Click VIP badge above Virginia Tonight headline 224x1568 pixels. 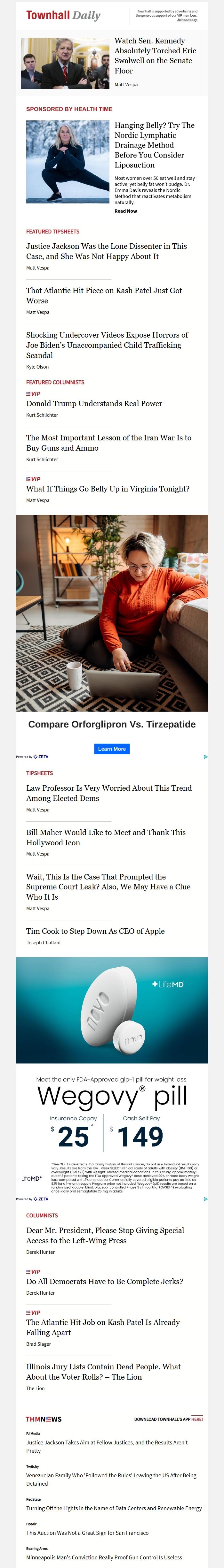click(x=34, y=479)
